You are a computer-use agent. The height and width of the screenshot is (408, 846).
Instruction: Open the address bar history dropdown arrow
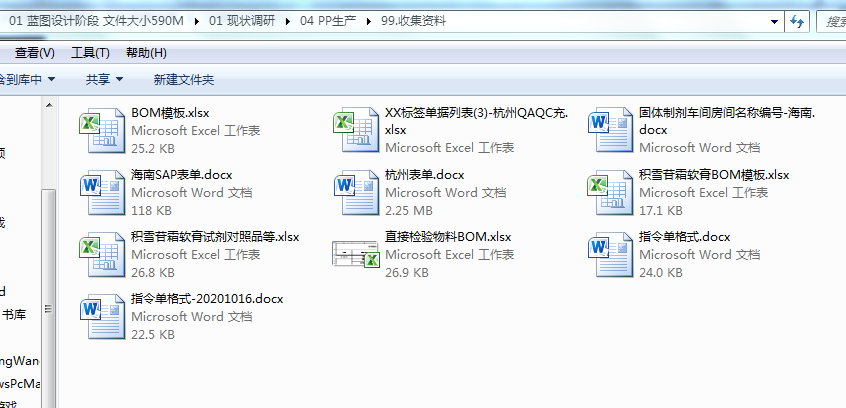tap(772, 21)
